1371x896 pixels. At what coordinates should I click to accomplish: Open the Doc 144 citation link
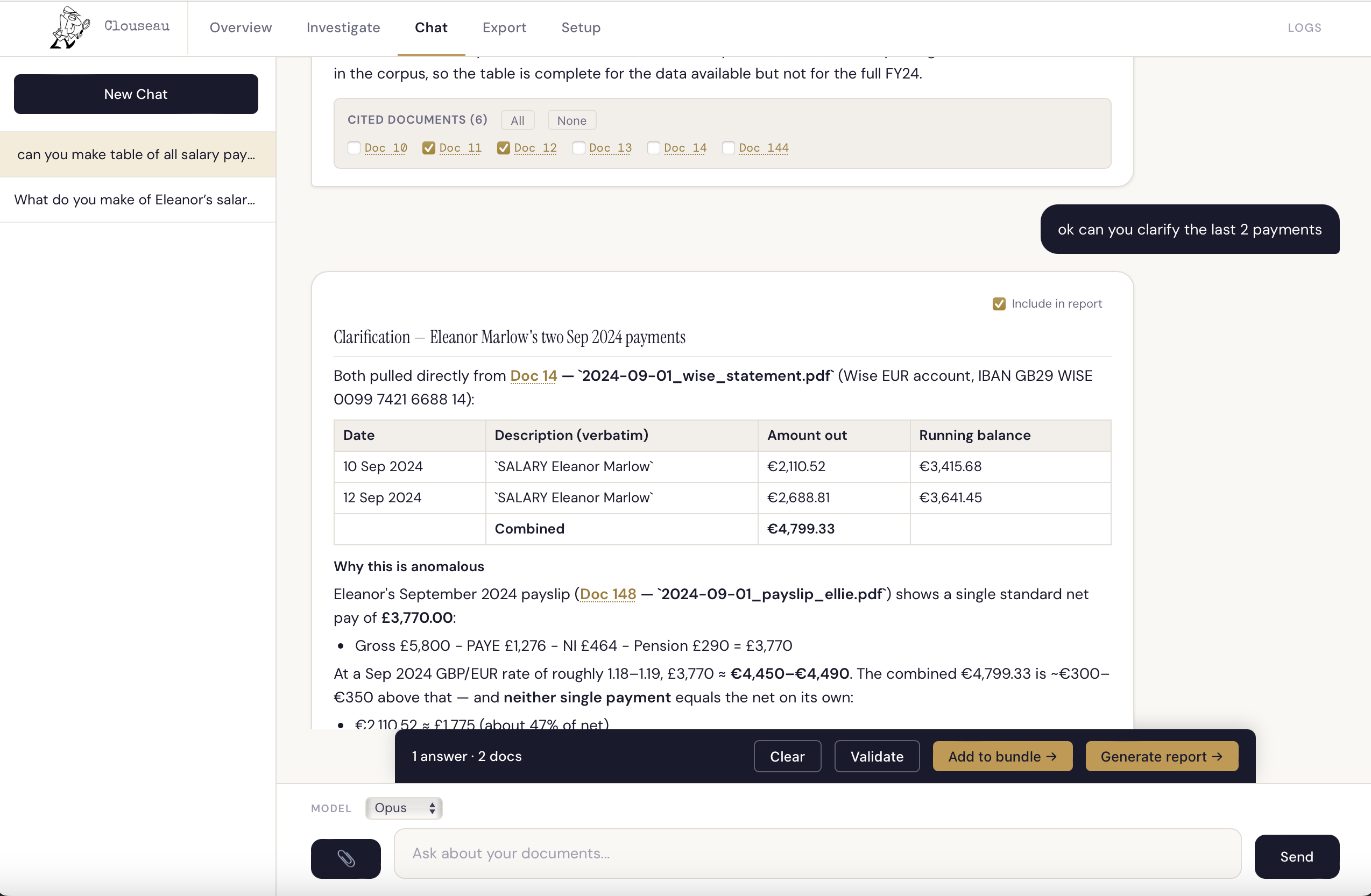[764, 148]
